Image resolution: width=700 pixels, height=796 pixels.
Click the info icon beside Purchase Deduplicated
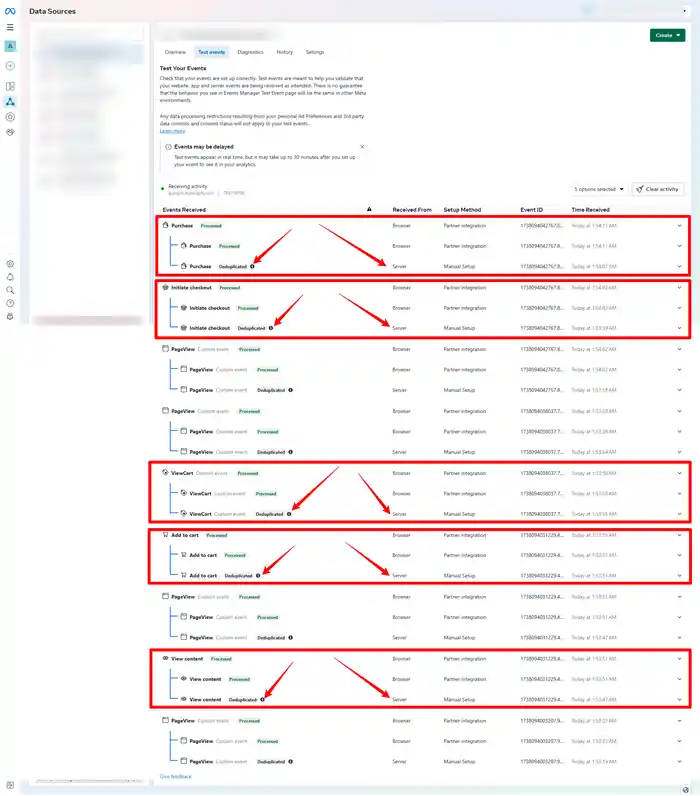point(252,267)
